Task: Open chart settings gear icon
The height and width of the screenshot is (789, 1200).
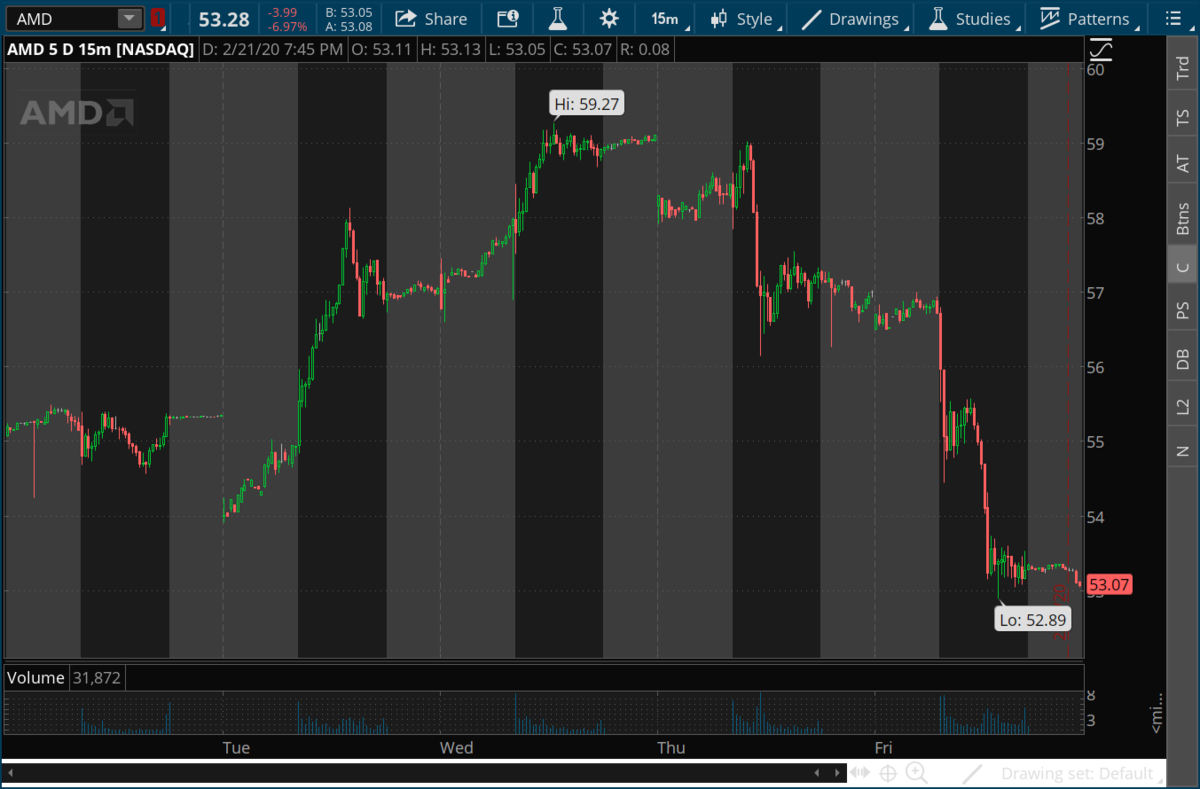Action: click(x=609, y=19)
